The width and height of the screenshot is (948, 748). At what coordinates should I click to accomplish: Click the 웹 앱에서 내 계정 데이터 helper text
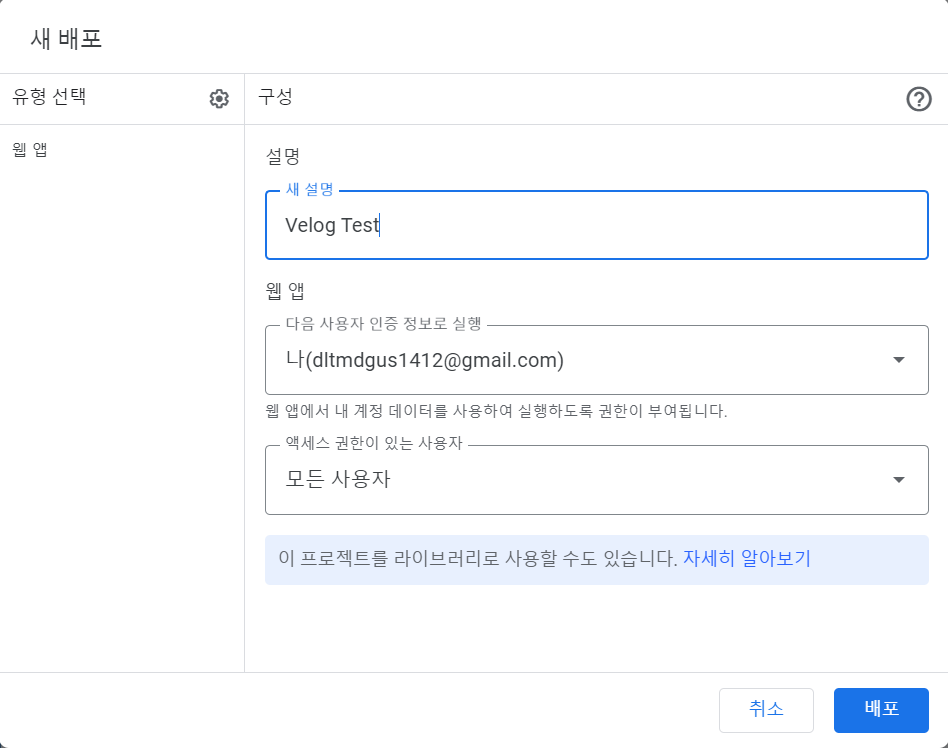click(x=496, y=411)
